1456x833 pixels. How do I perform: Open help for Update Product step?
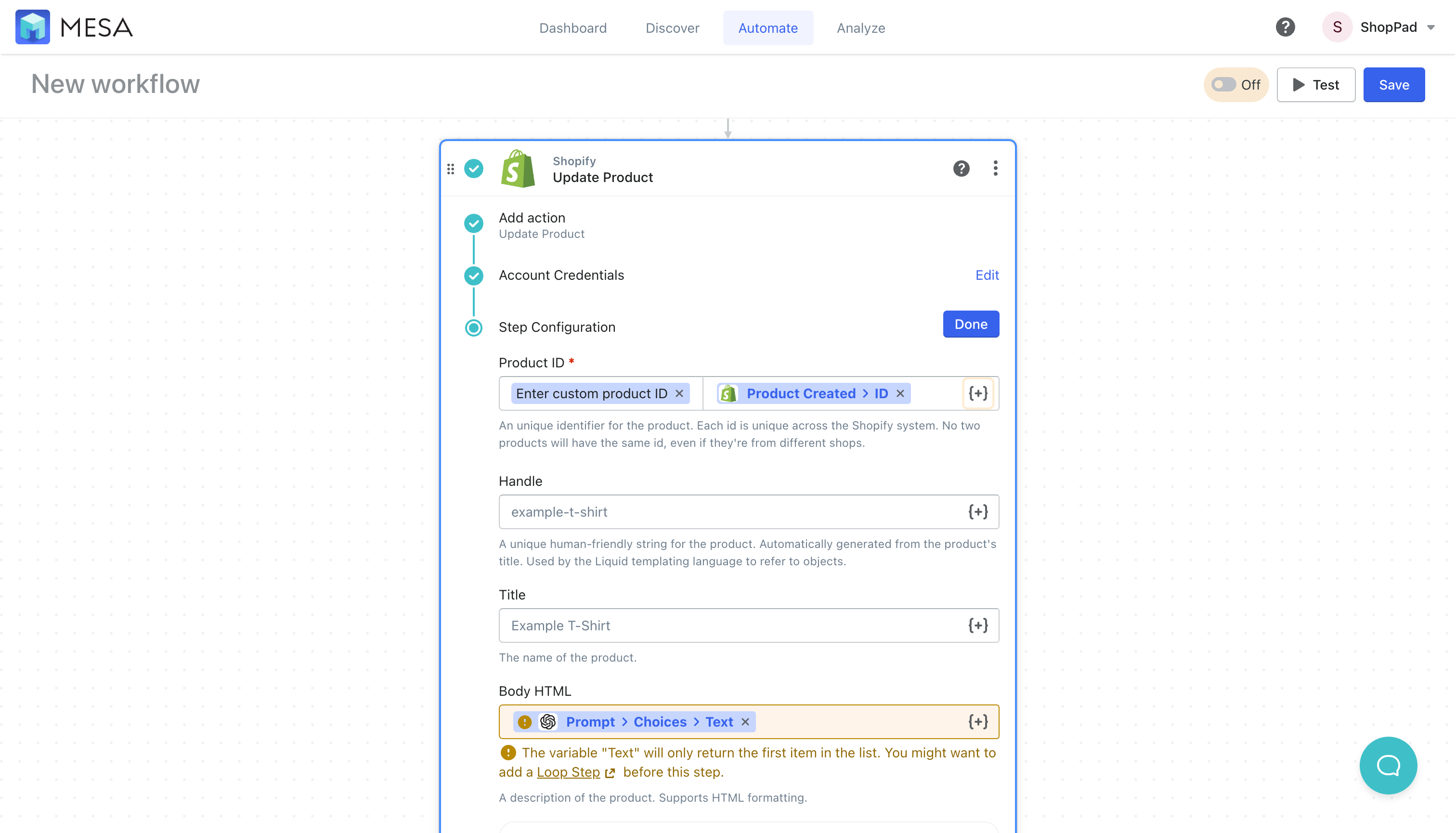coord(961,168)
